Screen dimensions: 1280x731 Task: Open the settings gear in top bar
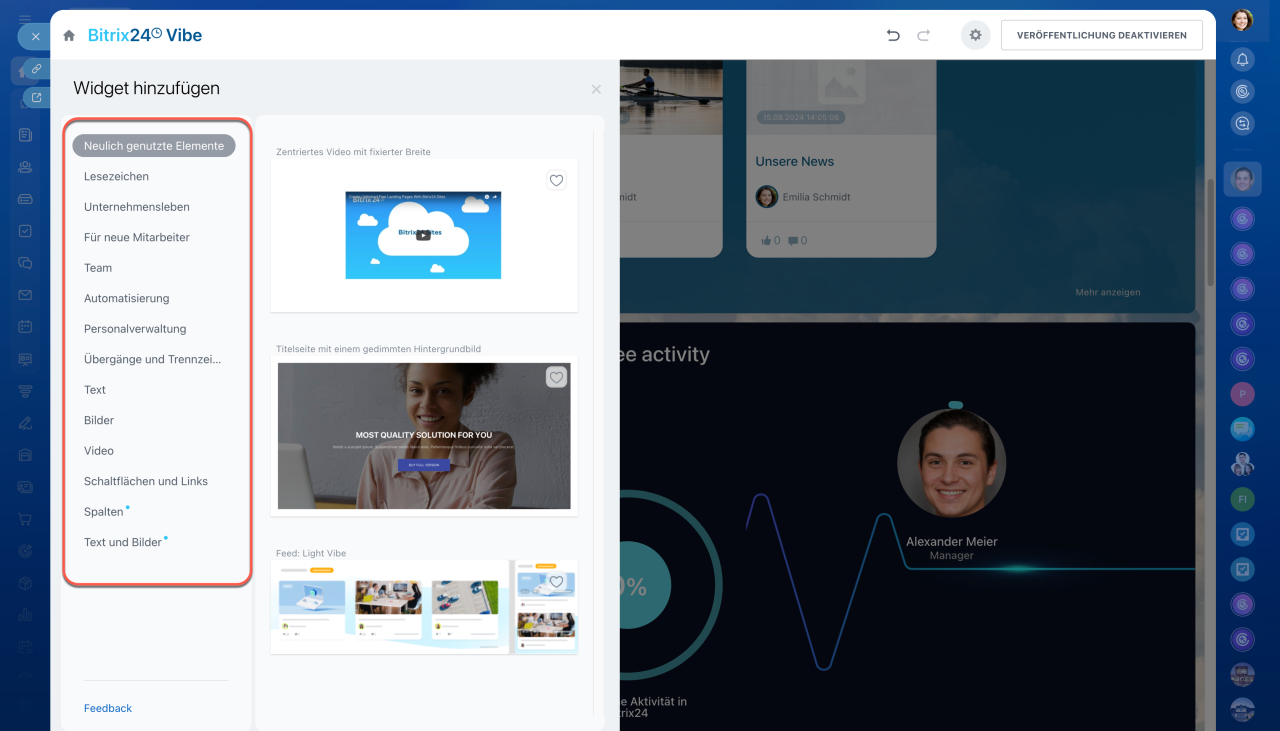pyautogui.click(x=976, y=35)
